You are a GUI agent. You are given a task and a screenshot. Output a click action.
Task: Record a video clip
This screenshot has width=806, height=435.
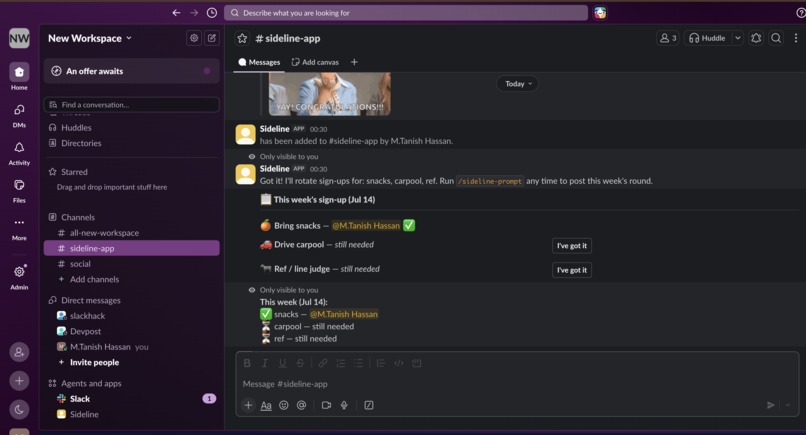326,405
